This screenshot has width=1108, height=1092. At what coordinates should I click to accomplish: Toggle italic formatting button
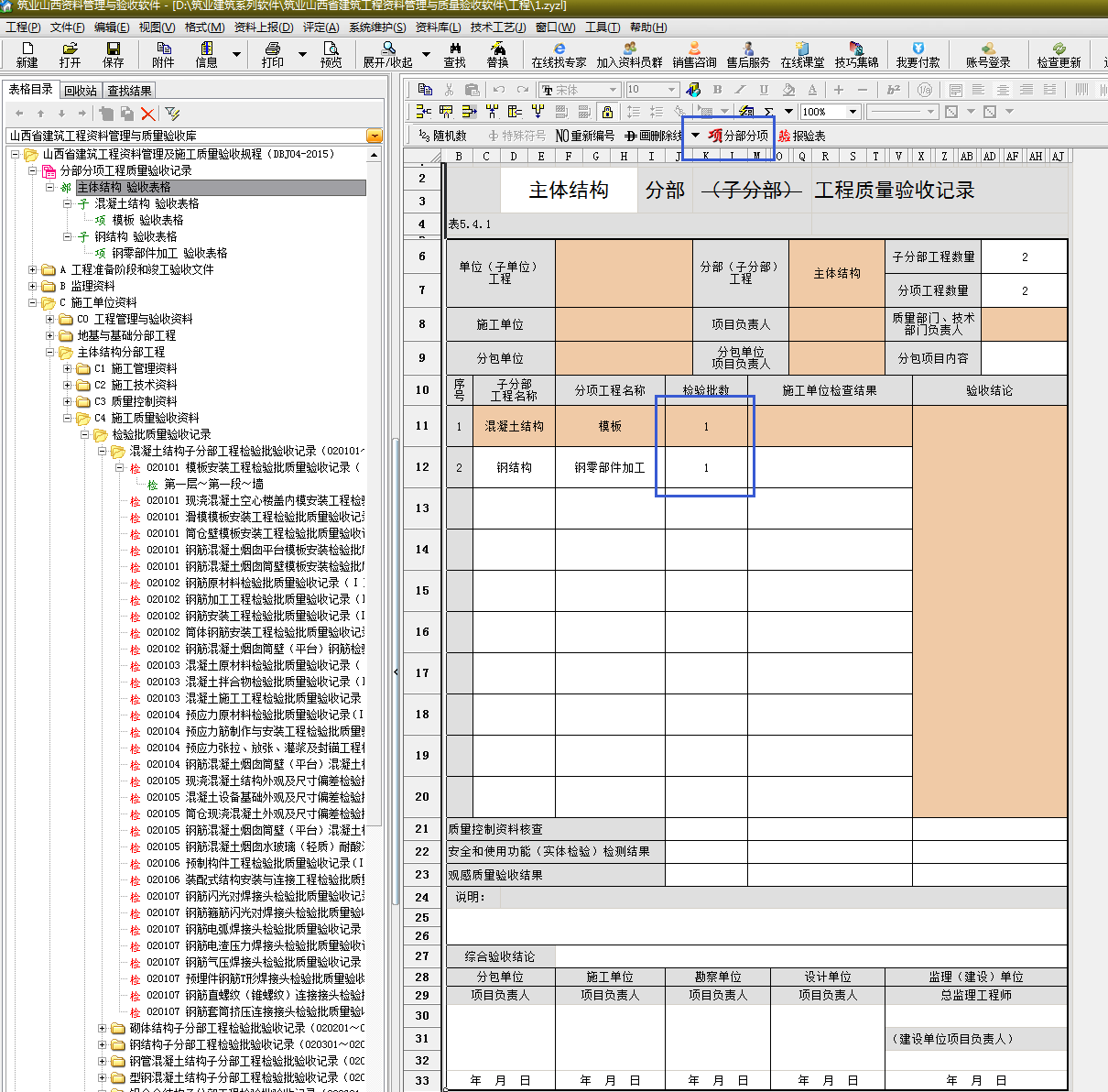pos(741,90)
